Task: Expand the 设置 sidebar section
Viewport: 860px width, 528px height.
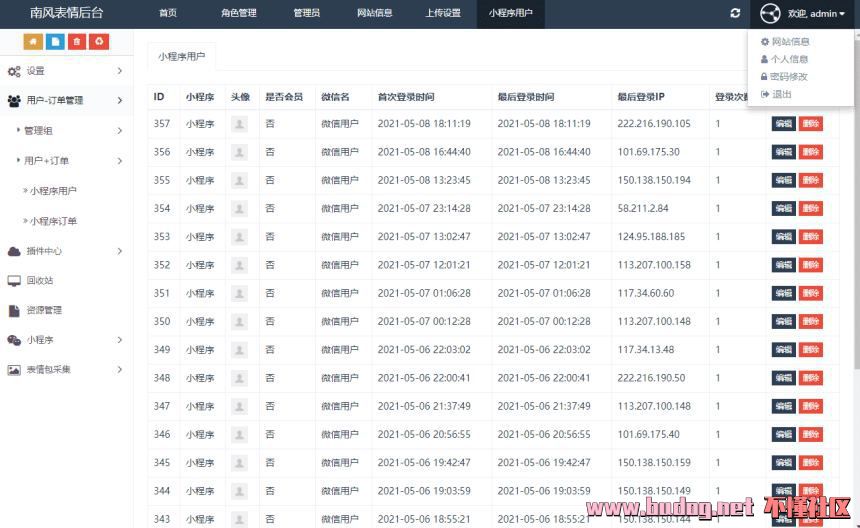Action: coord(120,71)
